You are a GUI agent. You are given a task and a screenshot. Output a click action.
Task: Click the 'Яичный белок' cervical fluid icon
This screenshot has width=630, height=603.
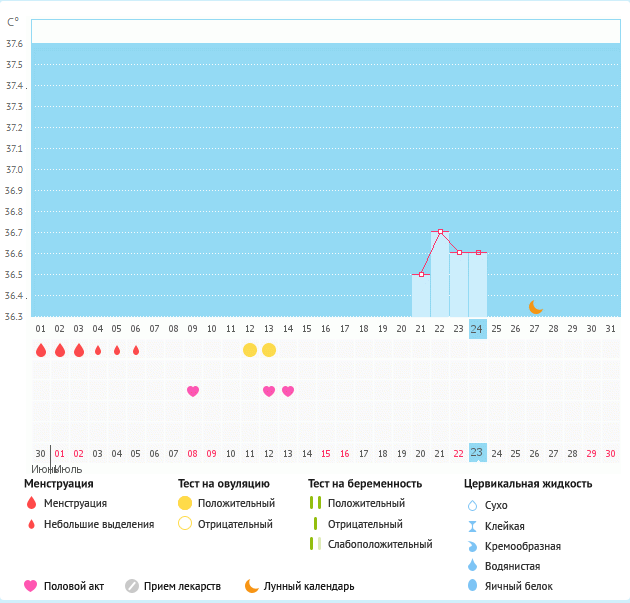click(x=473, y=586)
